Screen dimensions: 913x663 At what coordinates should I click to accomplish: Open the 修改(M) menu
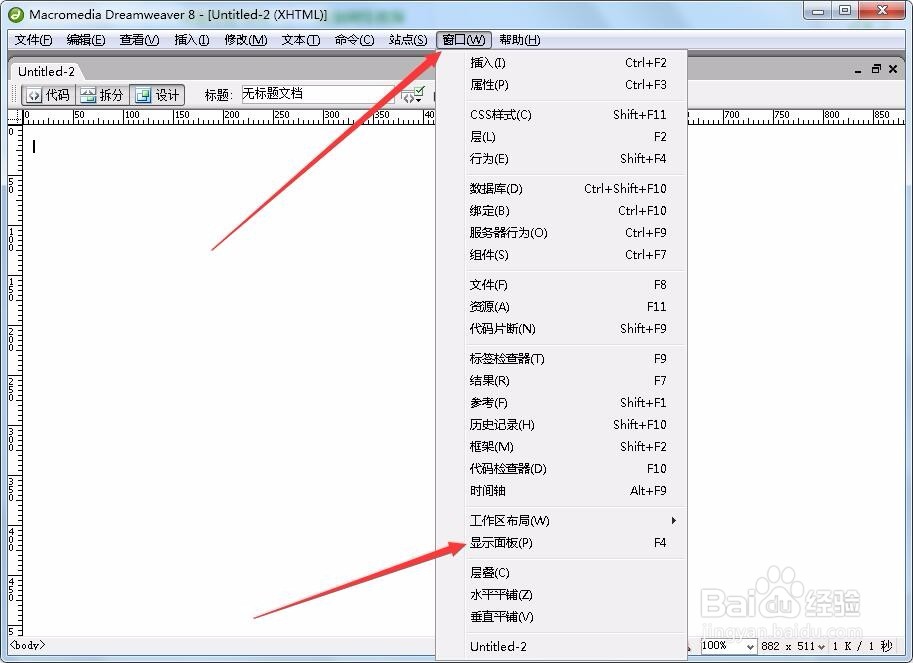tap(246, 40)
